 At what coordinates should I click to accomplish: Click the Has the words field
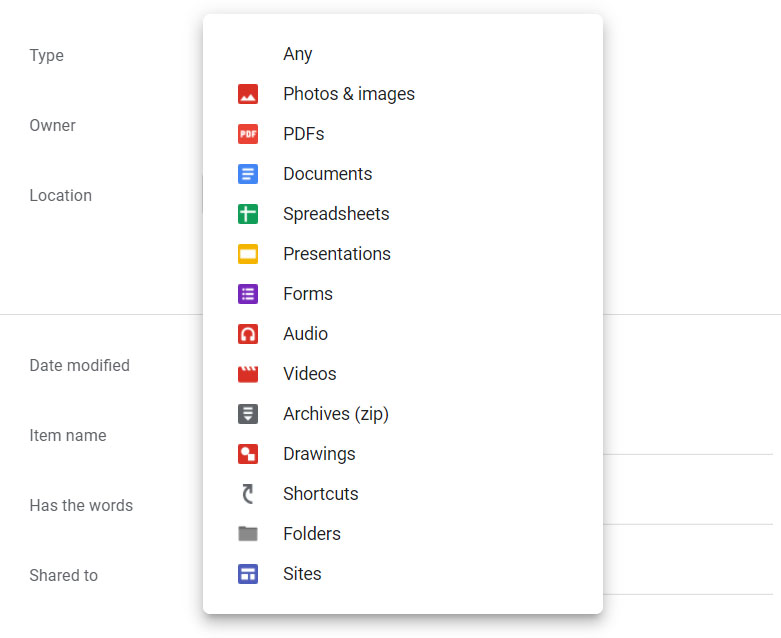pyautogui.click(x=688, y=506)
